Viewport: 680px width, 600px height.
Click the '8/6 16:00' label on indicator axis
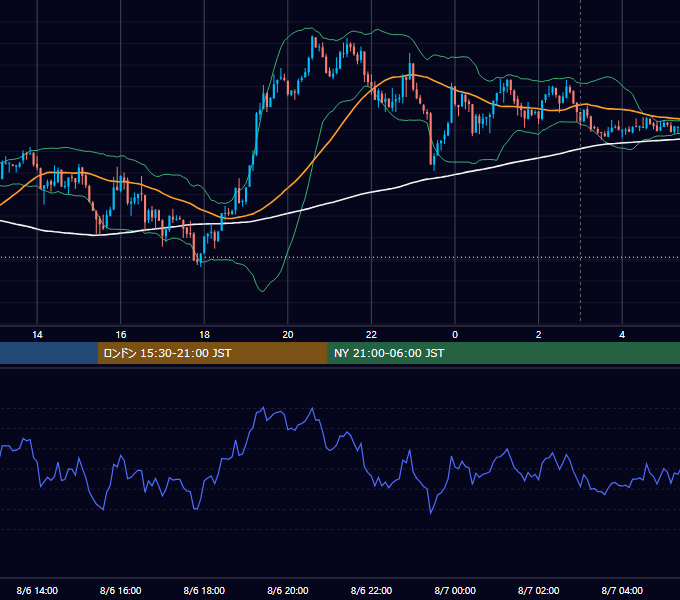pos(121,590)
